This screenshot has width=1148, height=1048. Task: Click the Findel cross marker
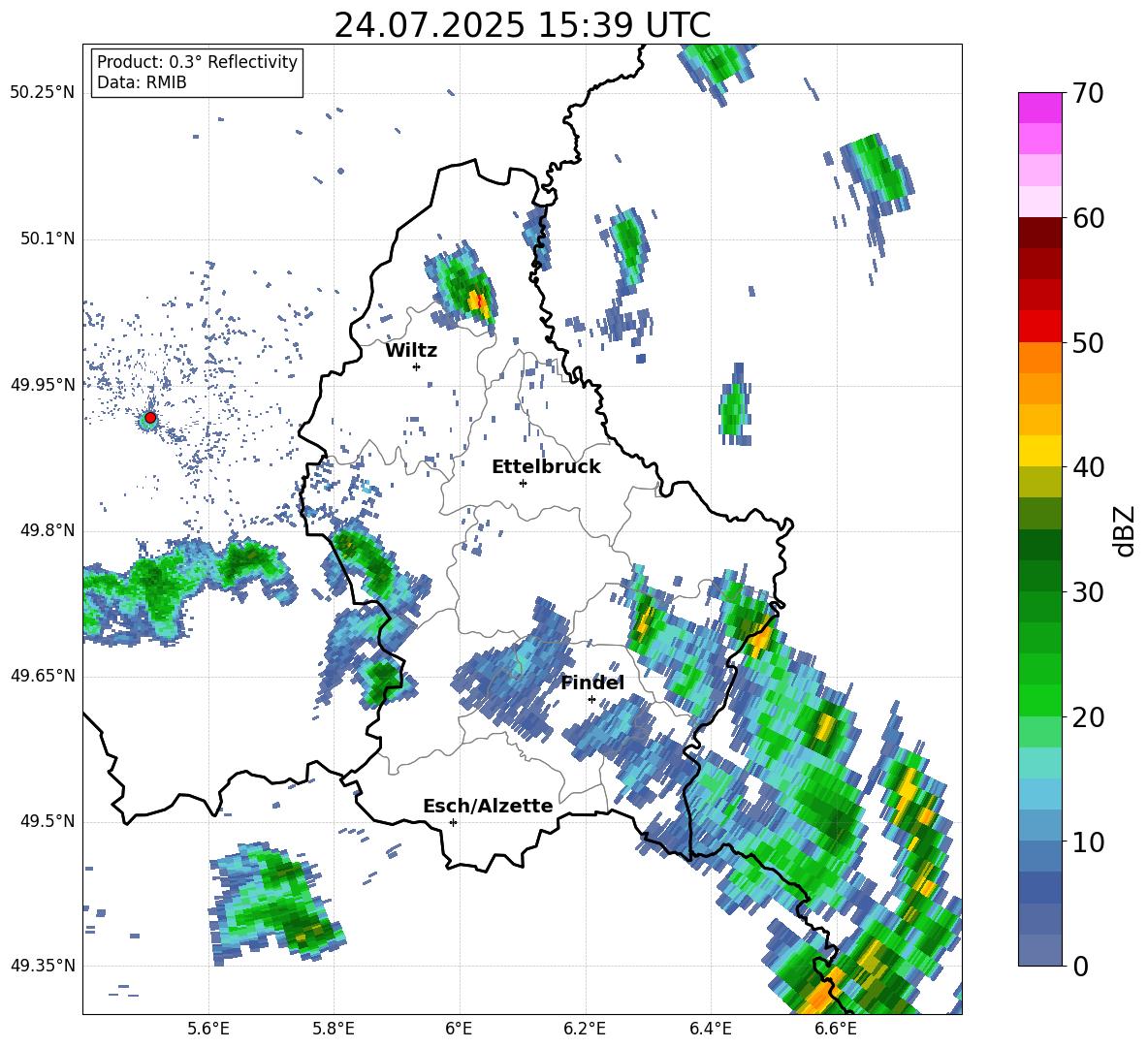(591, 700)
